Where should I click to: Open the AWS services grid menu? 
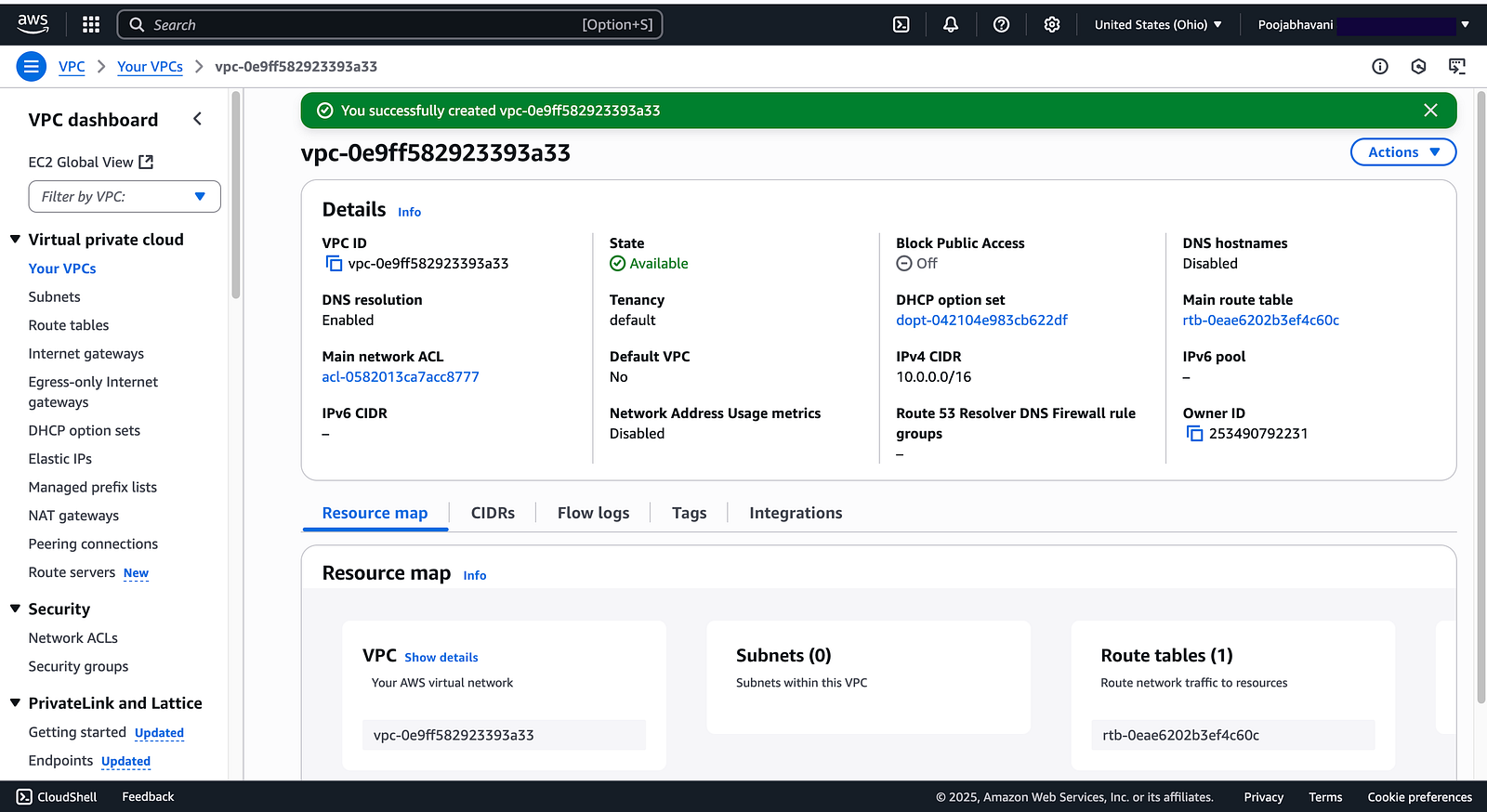(x=91, y=25)
